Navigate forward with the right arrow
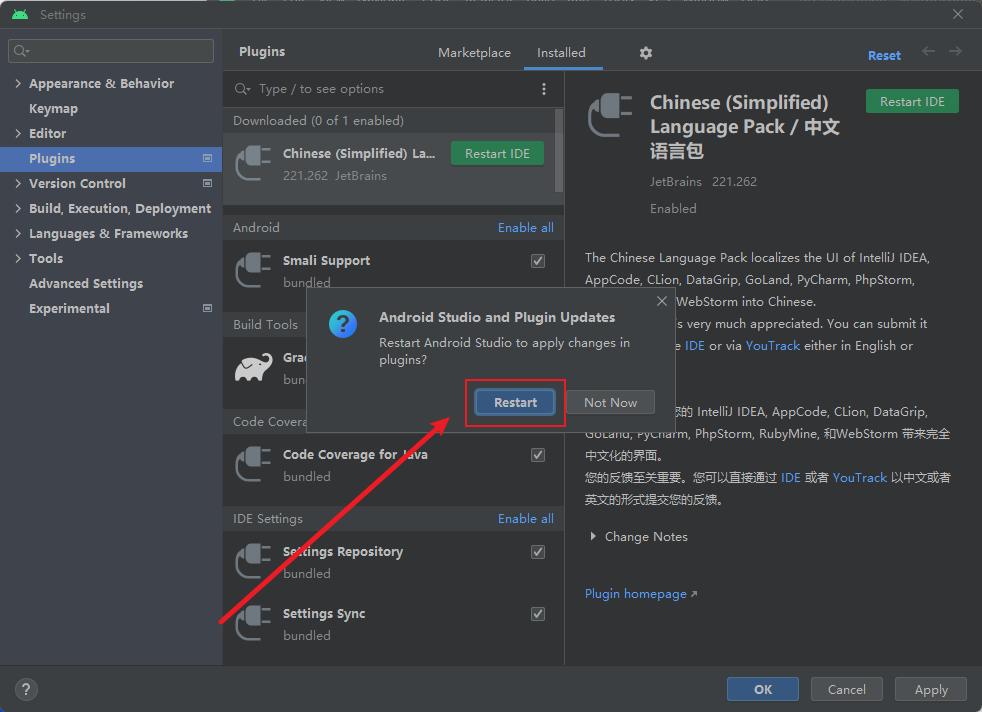Screen dimensions: 982x712 [x=955, y=51]
